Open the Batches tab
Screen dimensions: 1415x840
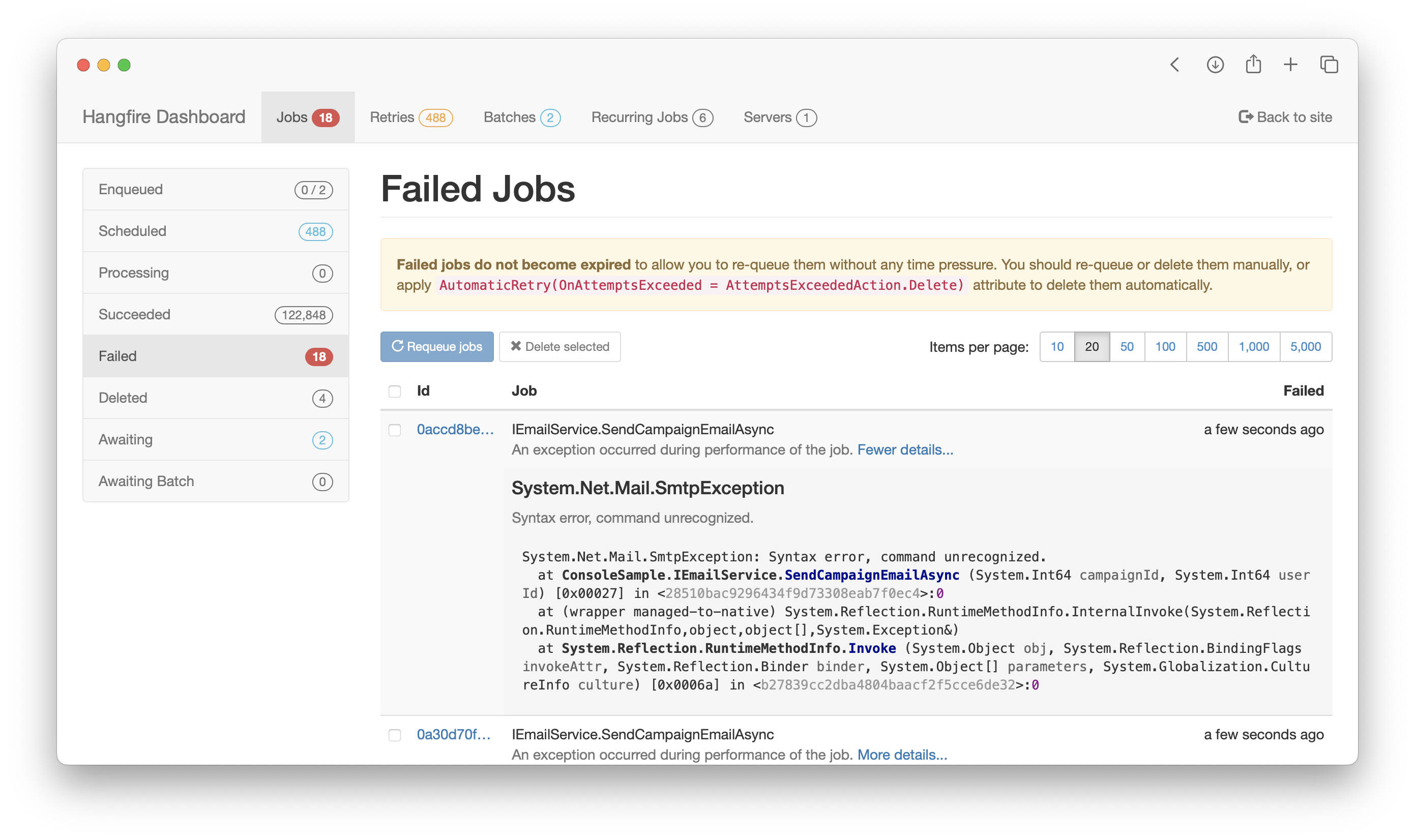coord(521,117)
